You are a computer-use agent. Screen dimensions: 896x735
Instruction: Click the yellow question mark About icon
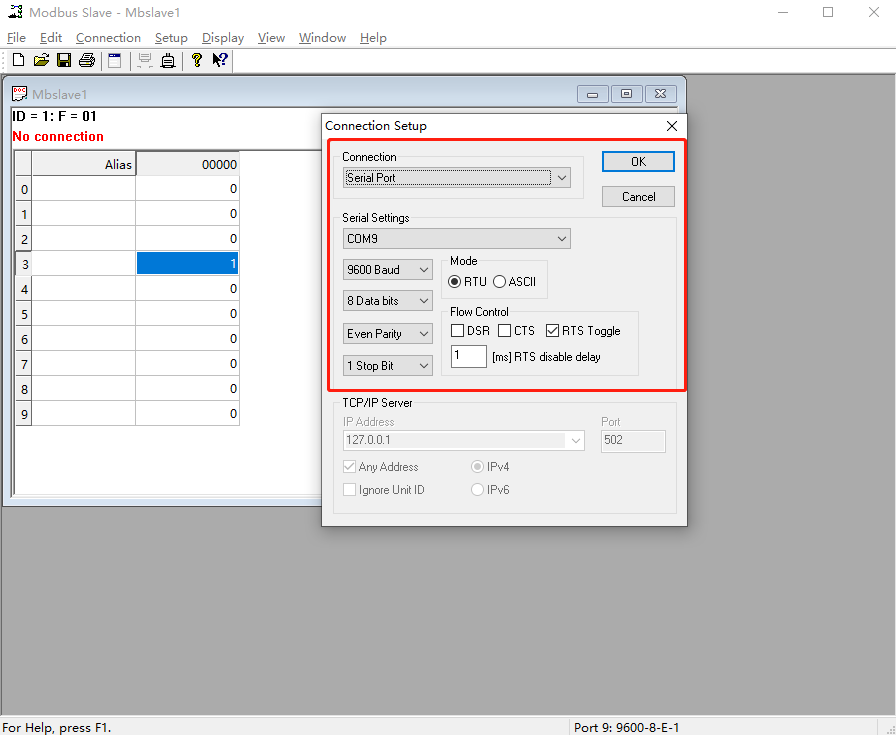coord(197,61)
